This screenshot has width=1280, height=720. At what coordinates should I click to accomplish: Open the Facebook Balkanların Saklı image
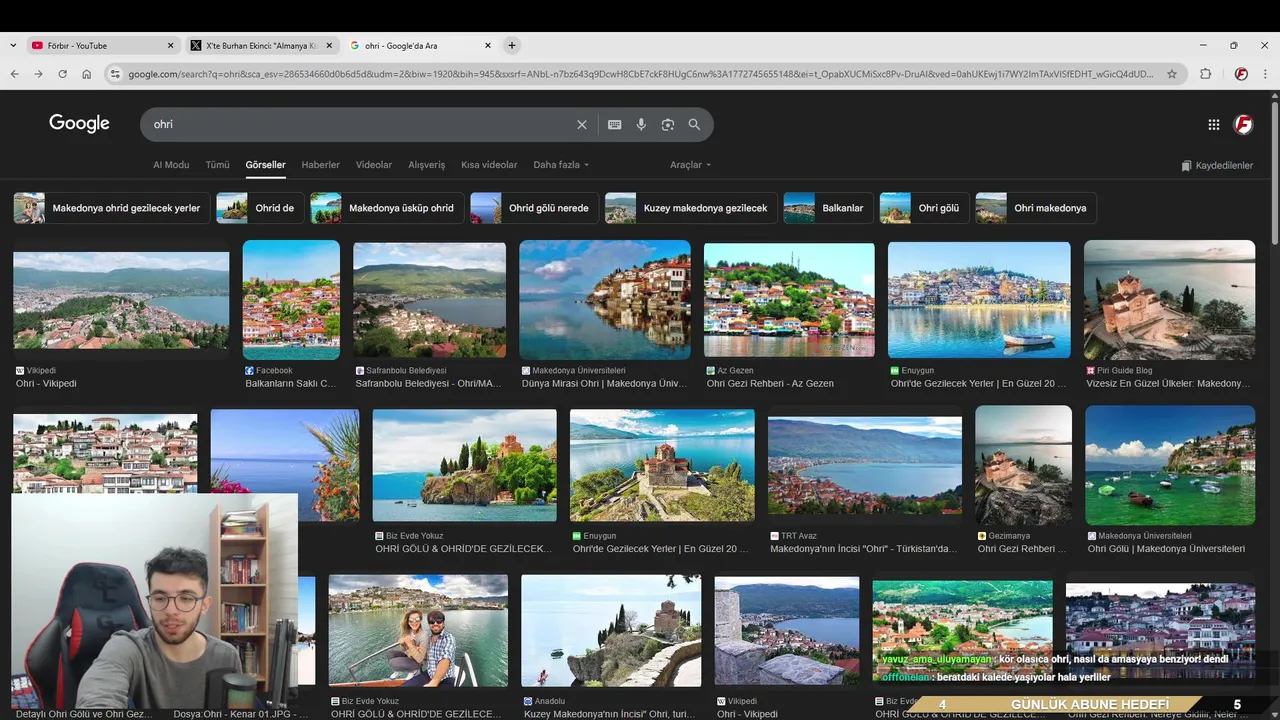(x=291, y=300)
